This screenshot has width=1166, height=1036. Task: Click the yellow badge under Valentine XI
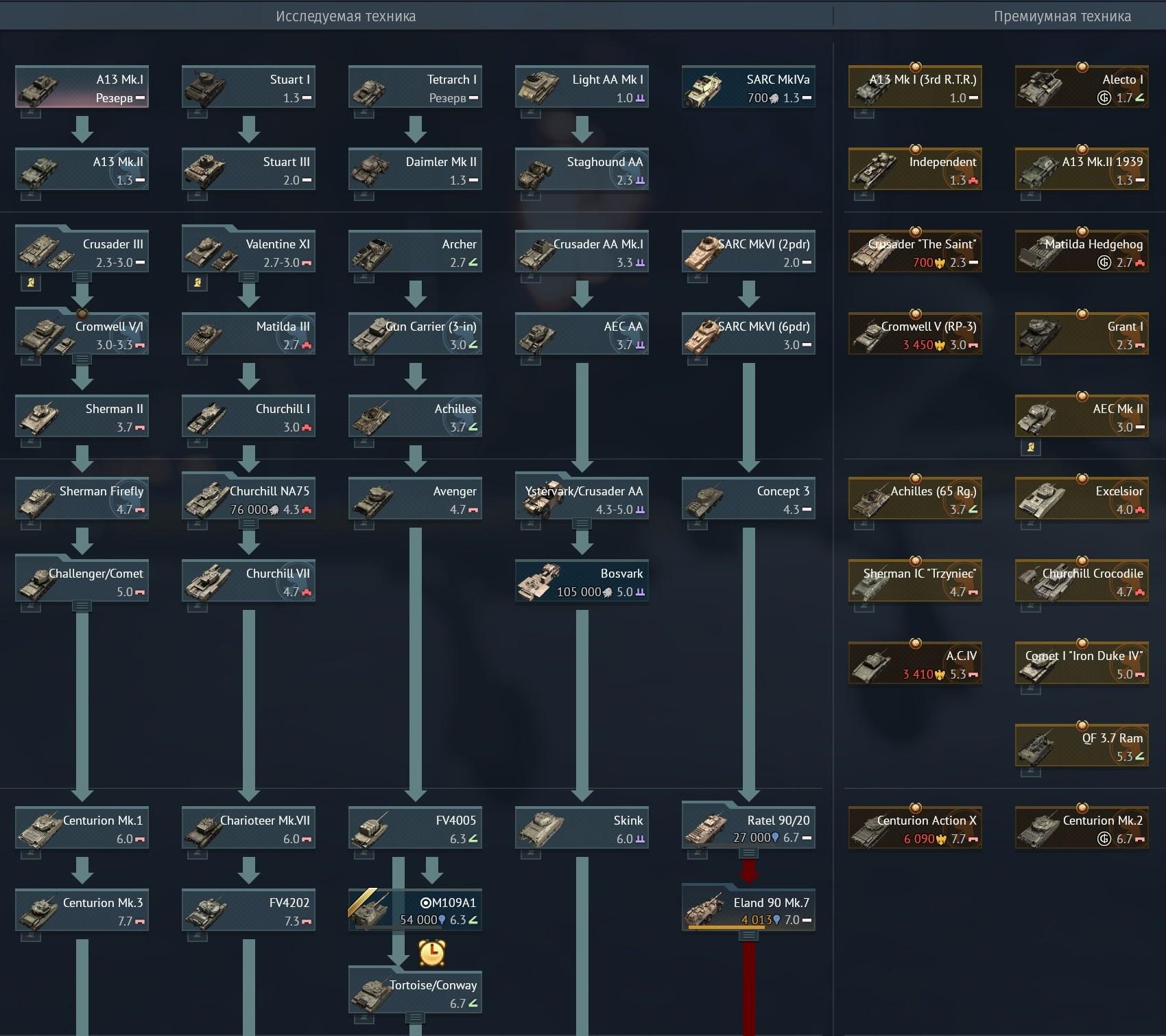198,282
